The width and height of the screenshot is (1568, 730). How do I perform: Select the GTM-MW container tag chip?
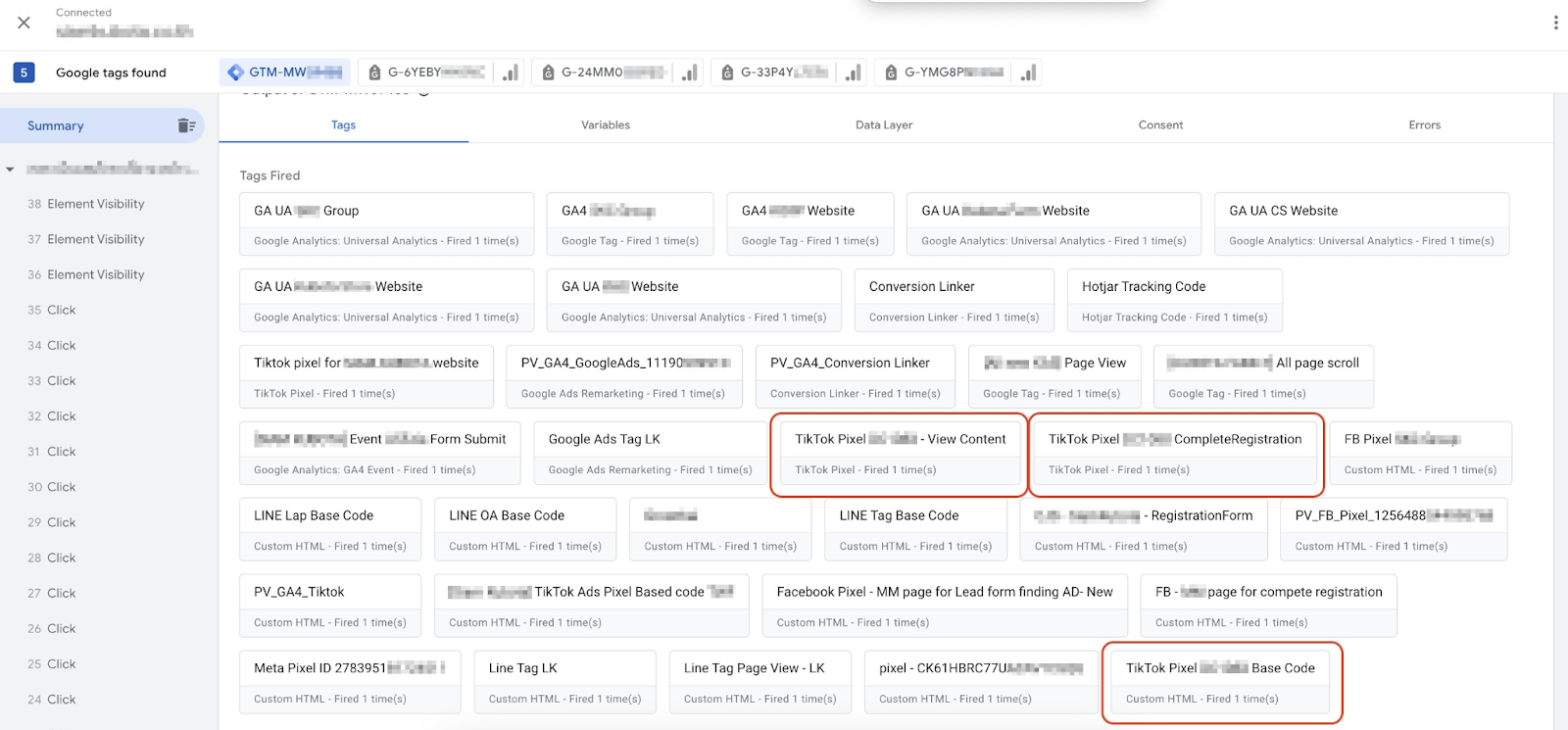[x=284, y=73]
